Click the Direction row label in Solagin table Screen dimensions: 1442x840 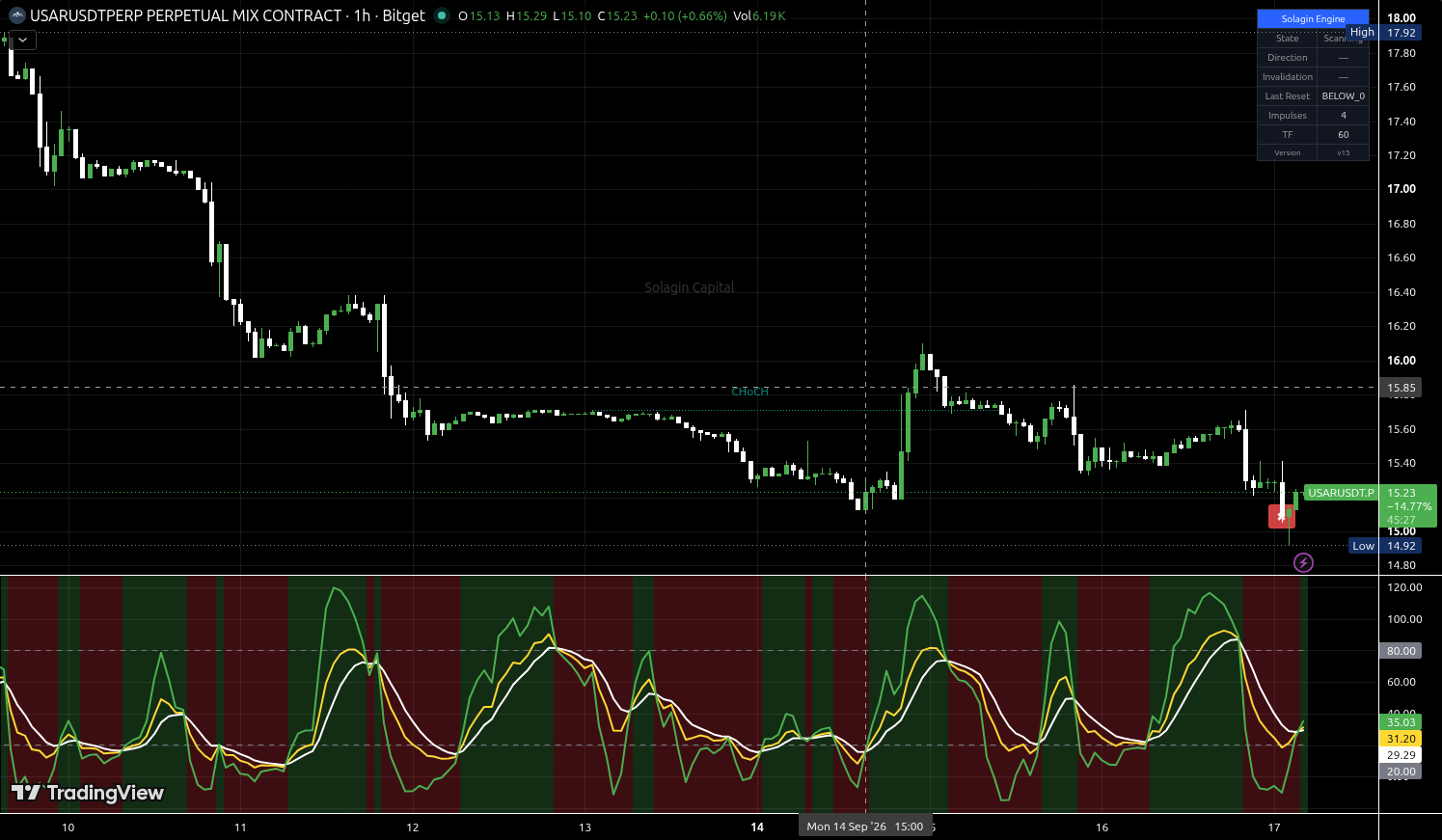[x=1288, y=58]
